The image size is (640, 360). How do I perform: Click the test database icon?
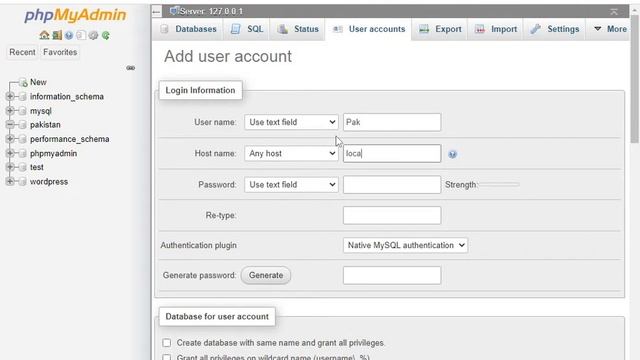[23, 167]
